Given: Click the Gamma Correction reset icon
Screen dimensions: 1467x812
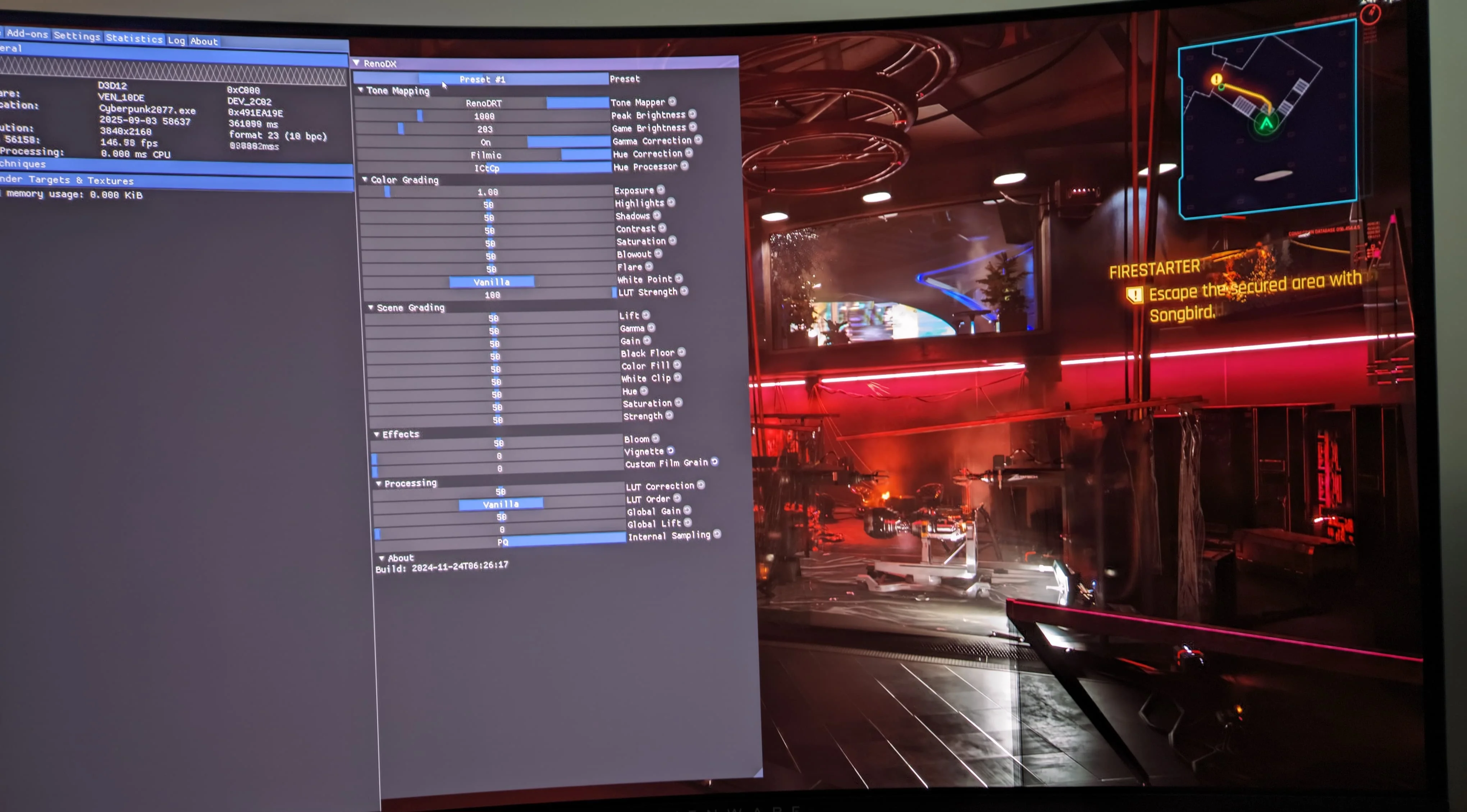Looking at the screenshot, I should pyautogui.click(x=698, y=139).
